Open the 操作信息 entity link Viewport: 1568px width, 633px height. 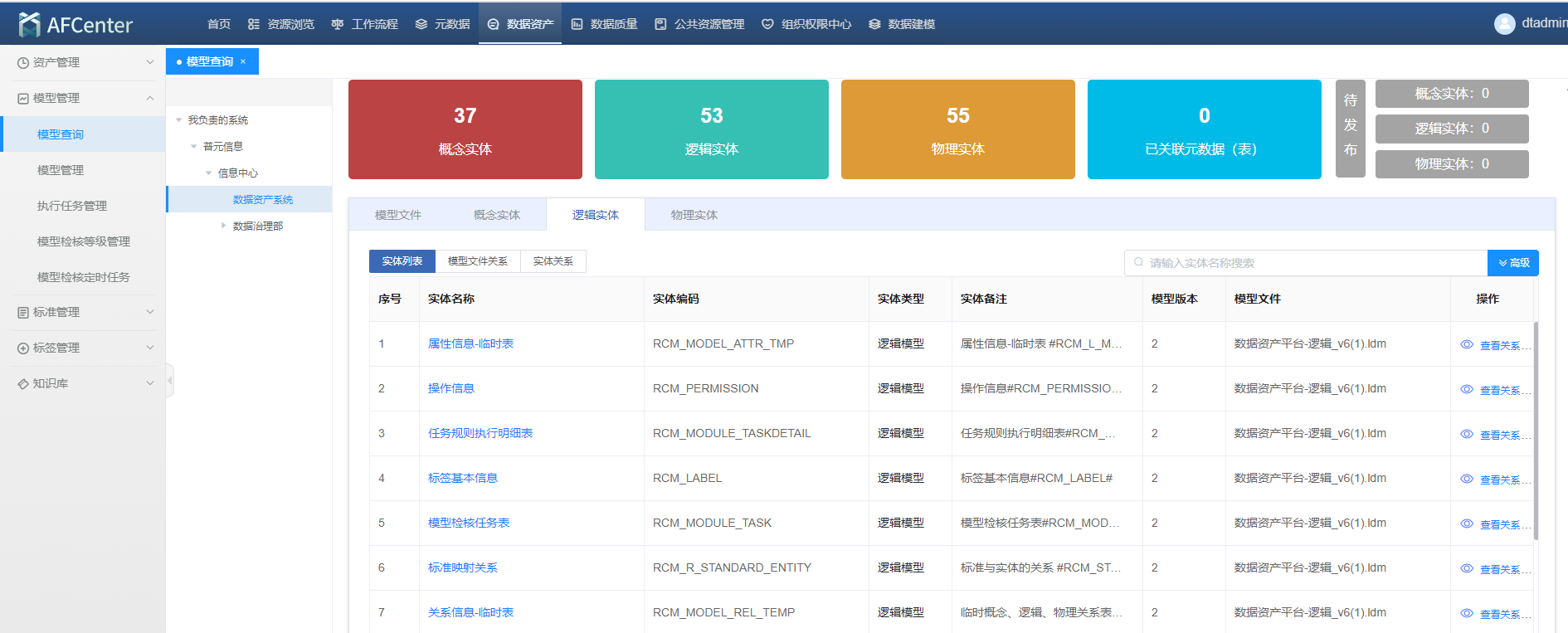[451, 388]
